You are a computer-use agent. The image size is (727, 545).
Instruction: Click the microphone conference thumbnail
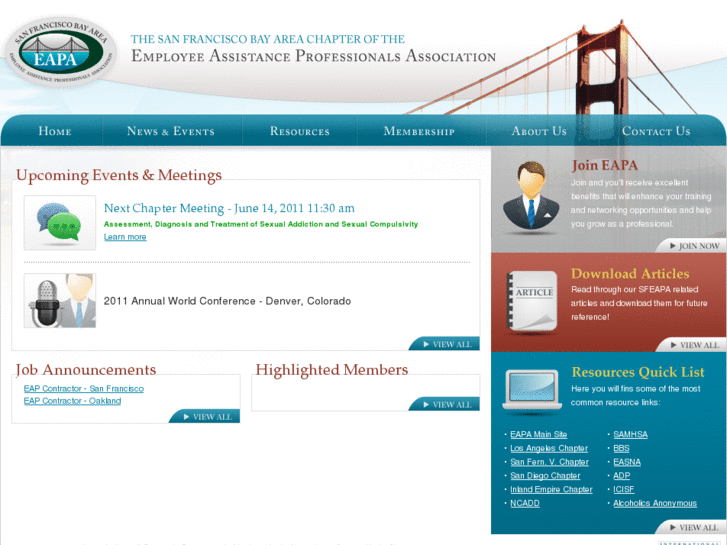(x=60, y=301)
